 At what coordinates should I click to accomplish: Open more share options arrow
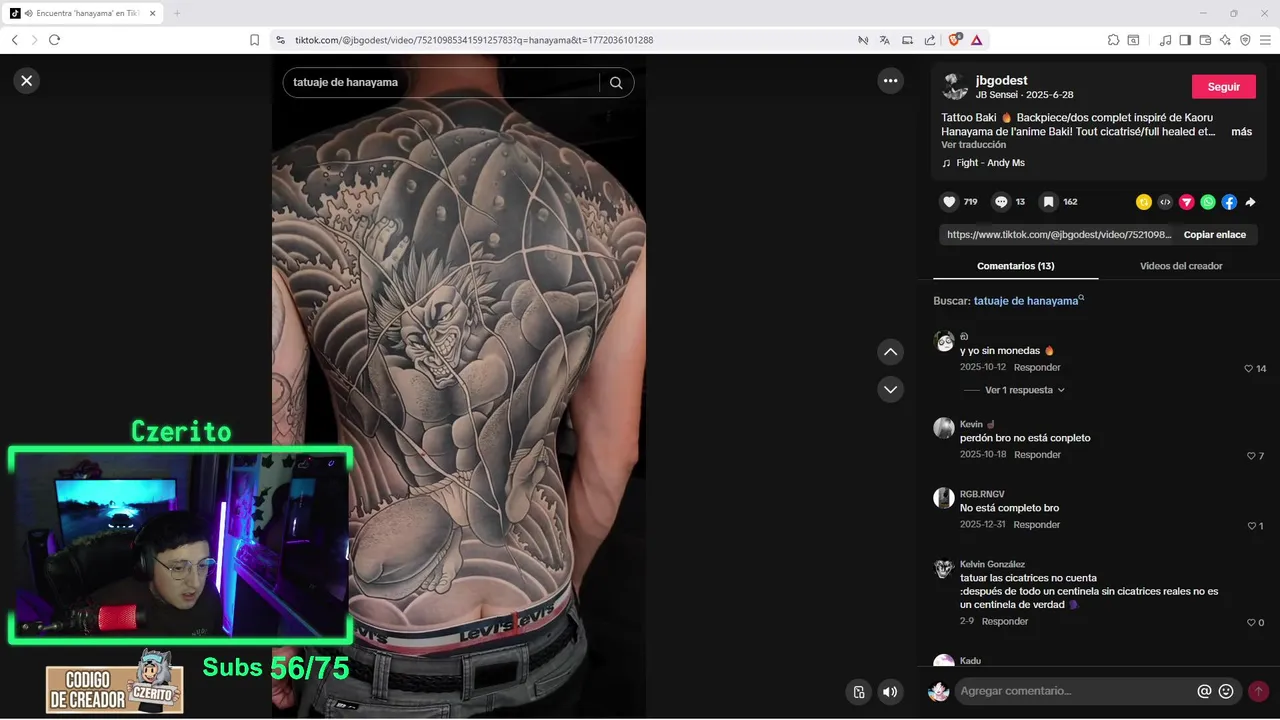point(1250,202)
